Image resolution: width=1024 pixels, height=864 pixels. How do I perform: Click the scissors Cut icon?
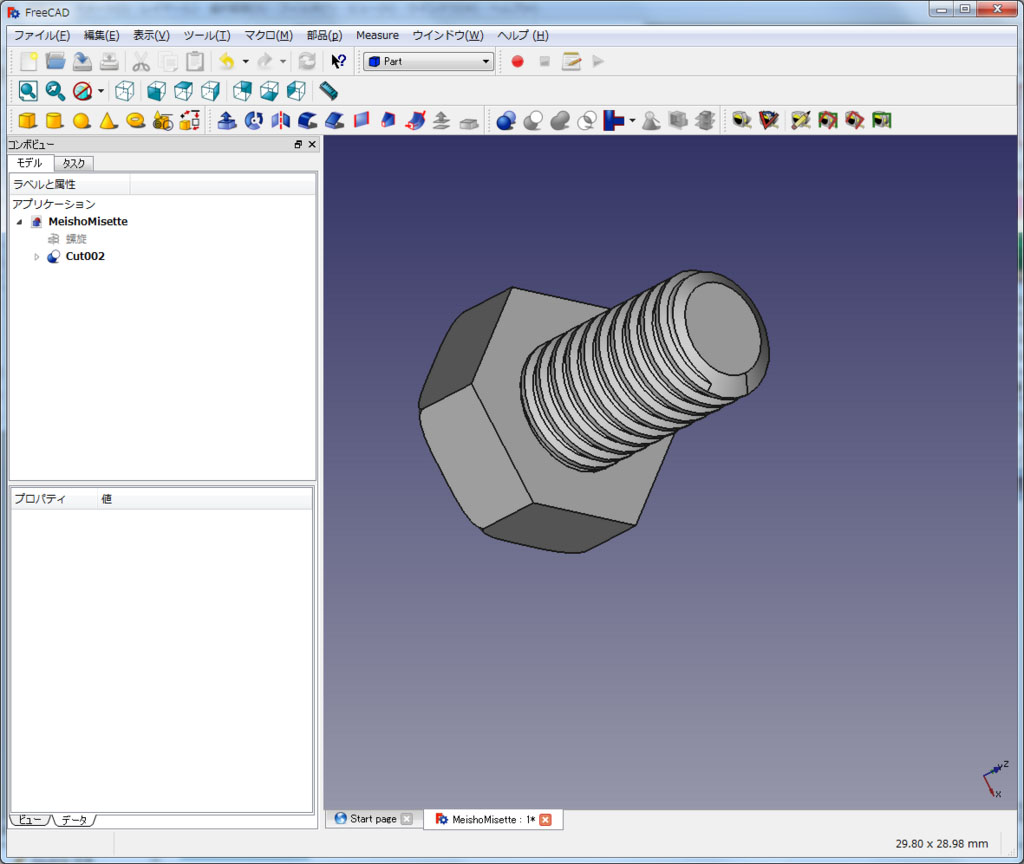click(x=141, y=61)
